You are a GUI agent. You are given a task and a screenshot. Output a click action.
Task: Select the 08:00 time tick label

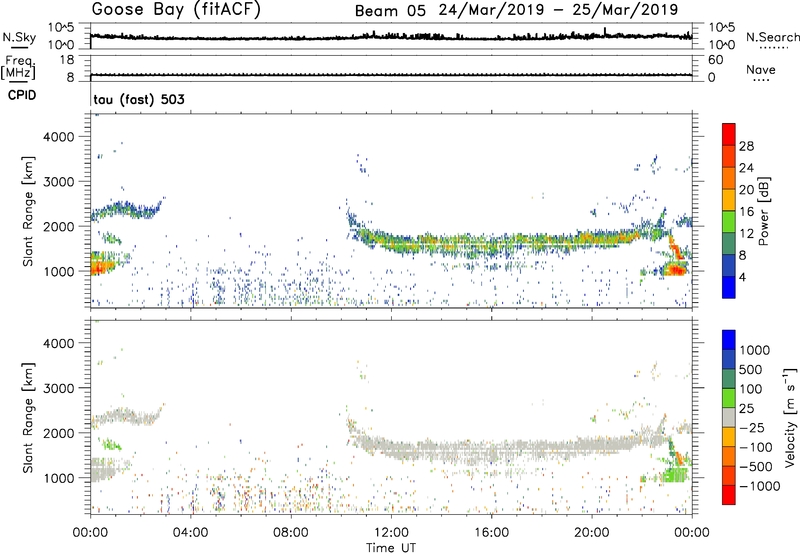click(291, 533)
